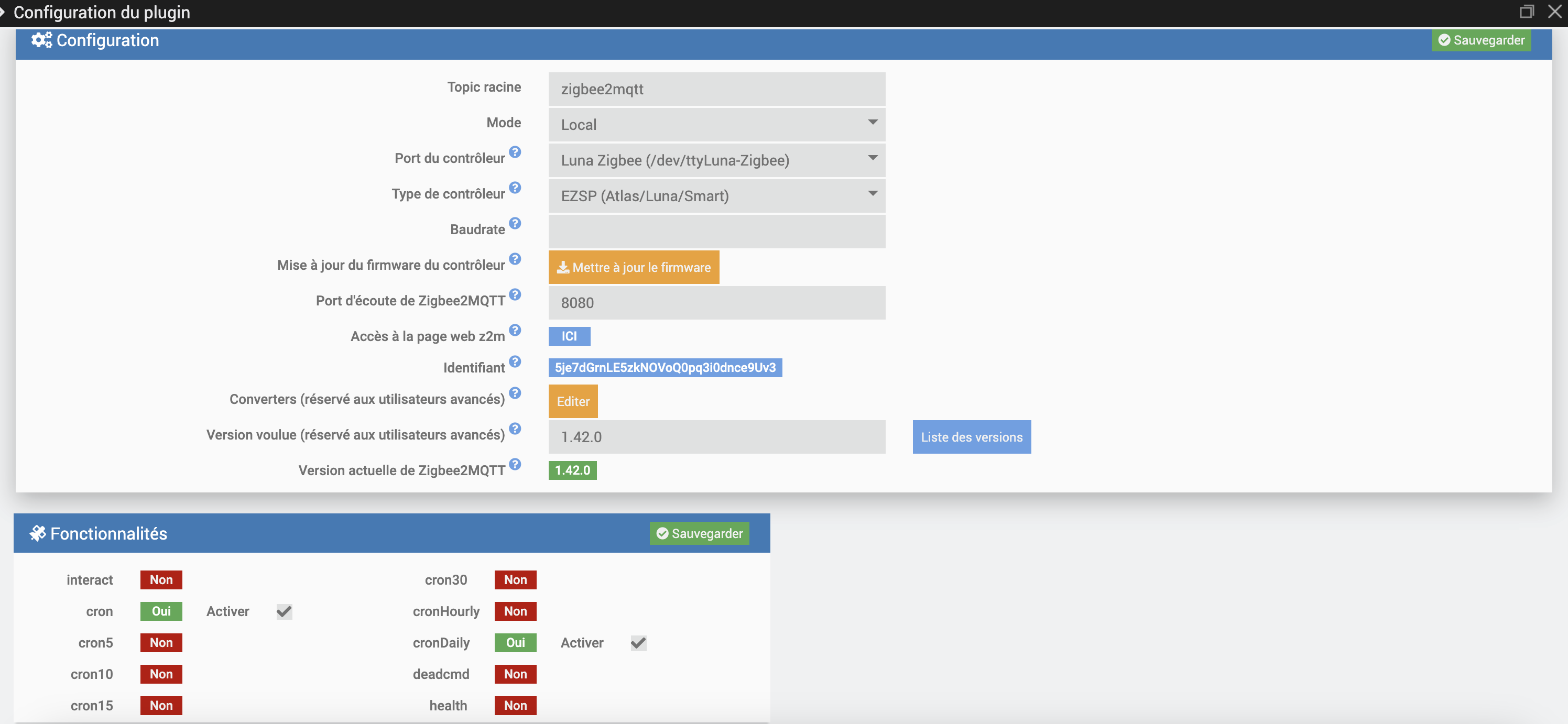Click the orange Editer converters button

tap(572, 401)
